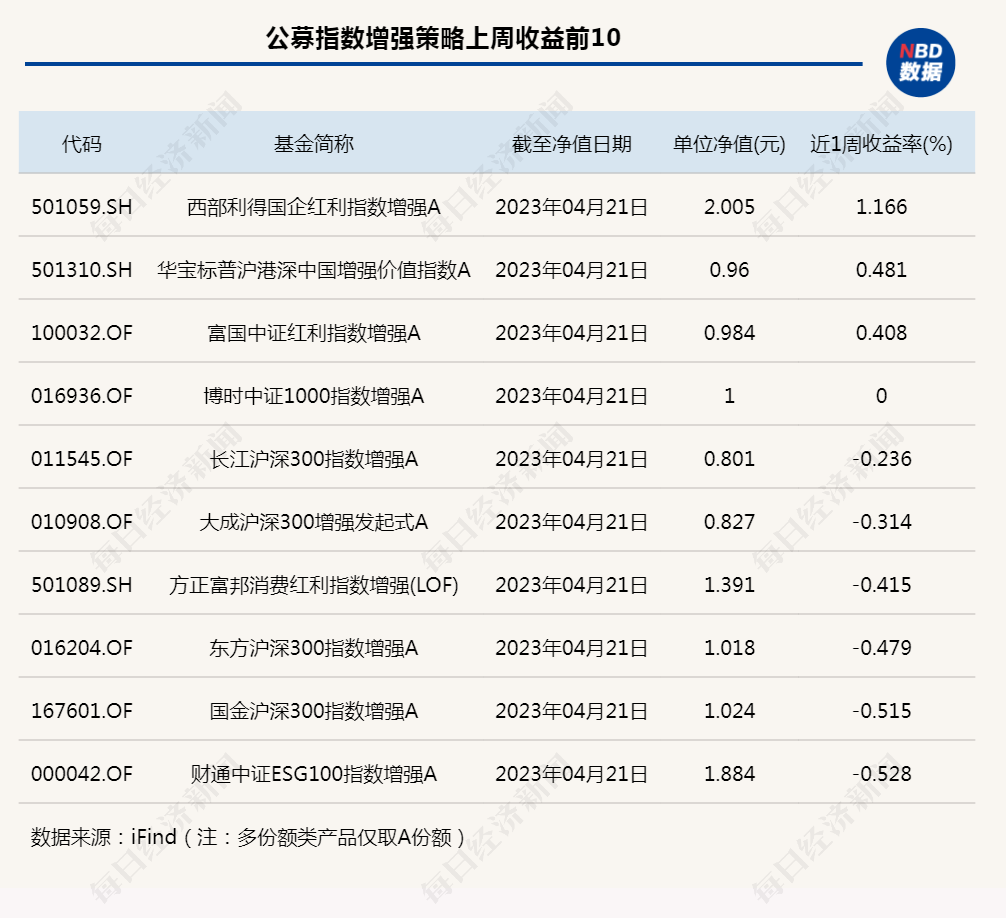Viewport: 1006px width, 918px height.
Task: Click fund name 方正富邦消费红利指数增强(LOF)
Action: pos(314,585)
